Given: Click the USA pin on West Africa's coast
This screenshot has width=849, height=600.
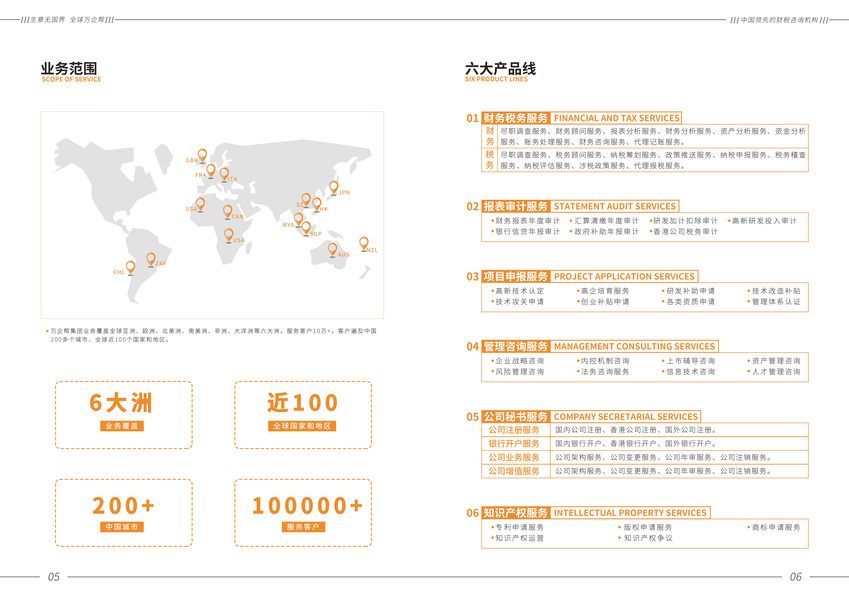Looking at the screenshot, I should [200, 204].
